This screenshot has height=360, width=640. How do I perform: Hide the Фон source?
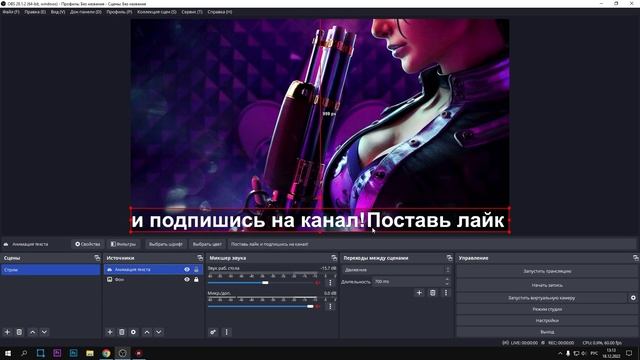click(x=187, y=280)
